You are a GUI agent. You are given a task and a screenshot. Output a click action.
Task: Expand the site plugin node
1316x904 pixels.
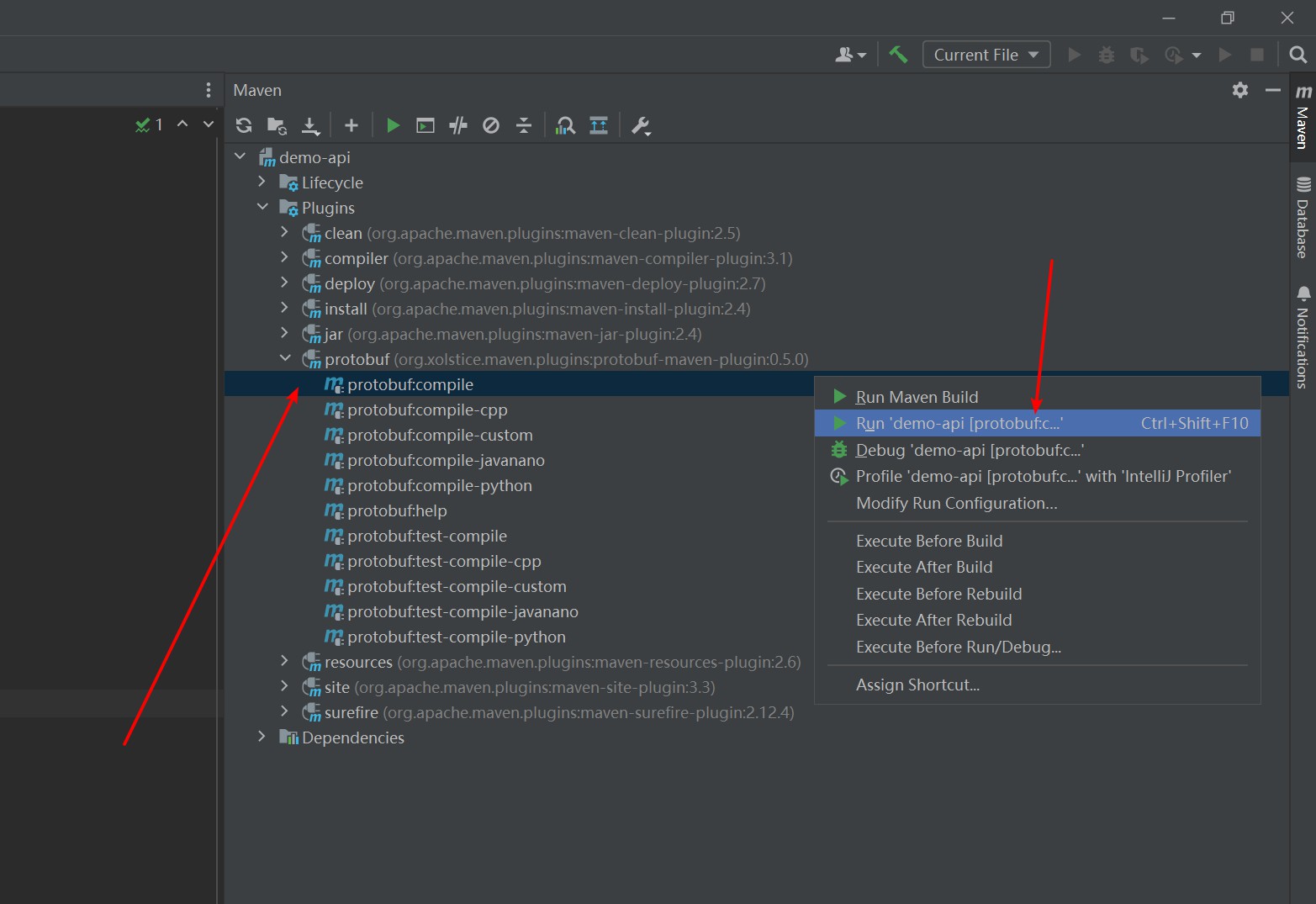point(284,686)
